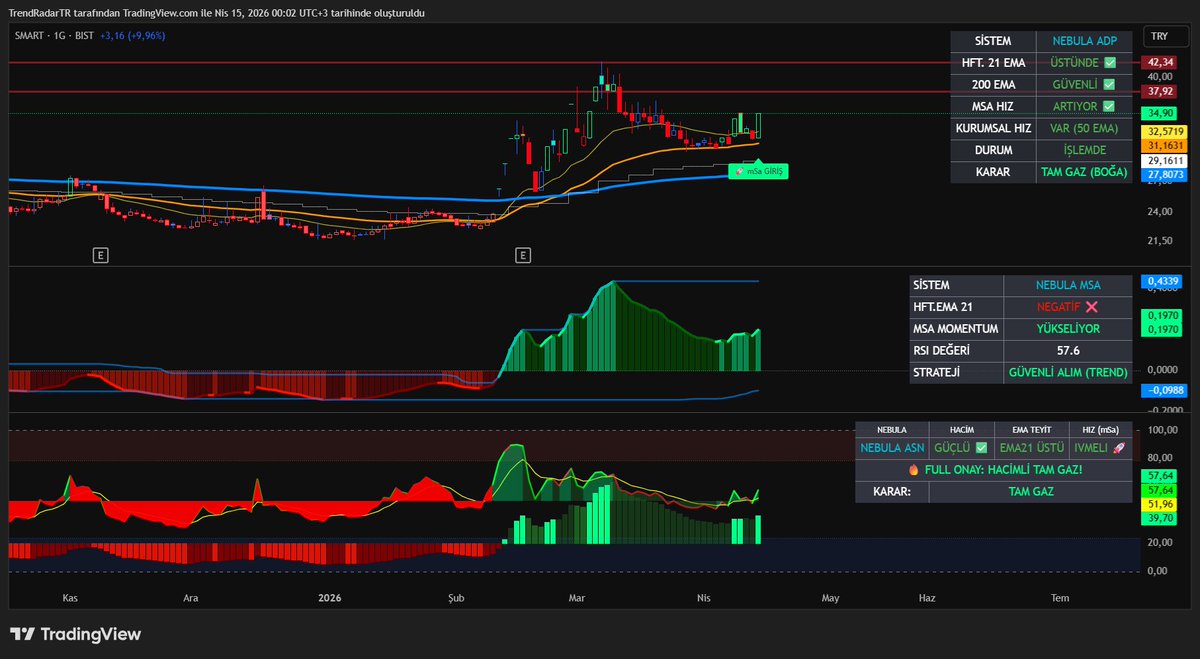Click the HFT.EMA 21 row label
1200x659 pixels.
[x=957, y=307]
